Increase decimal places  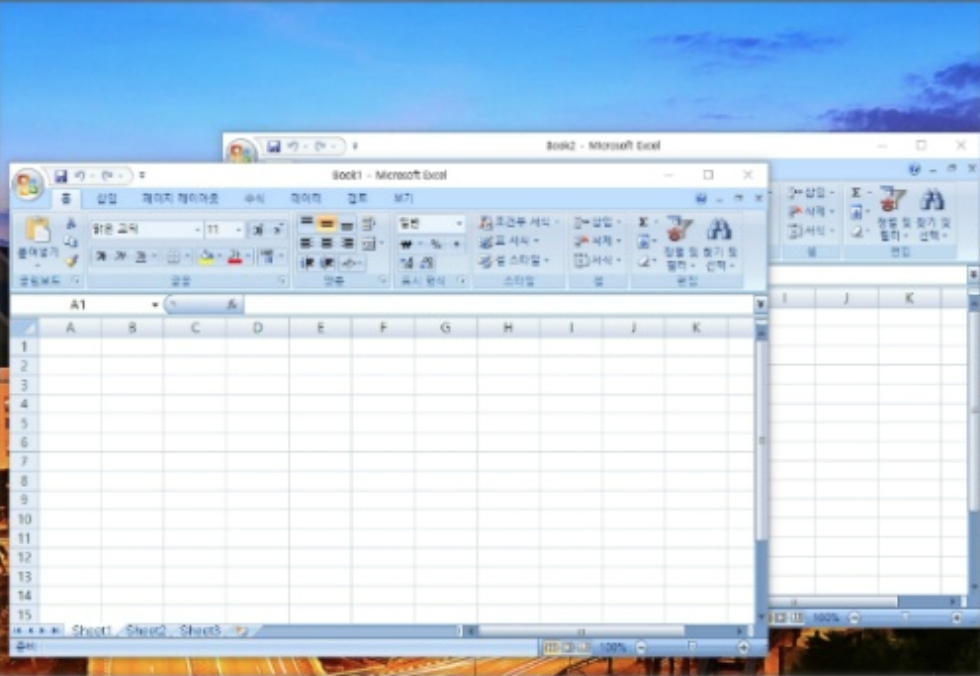(407, 262)
